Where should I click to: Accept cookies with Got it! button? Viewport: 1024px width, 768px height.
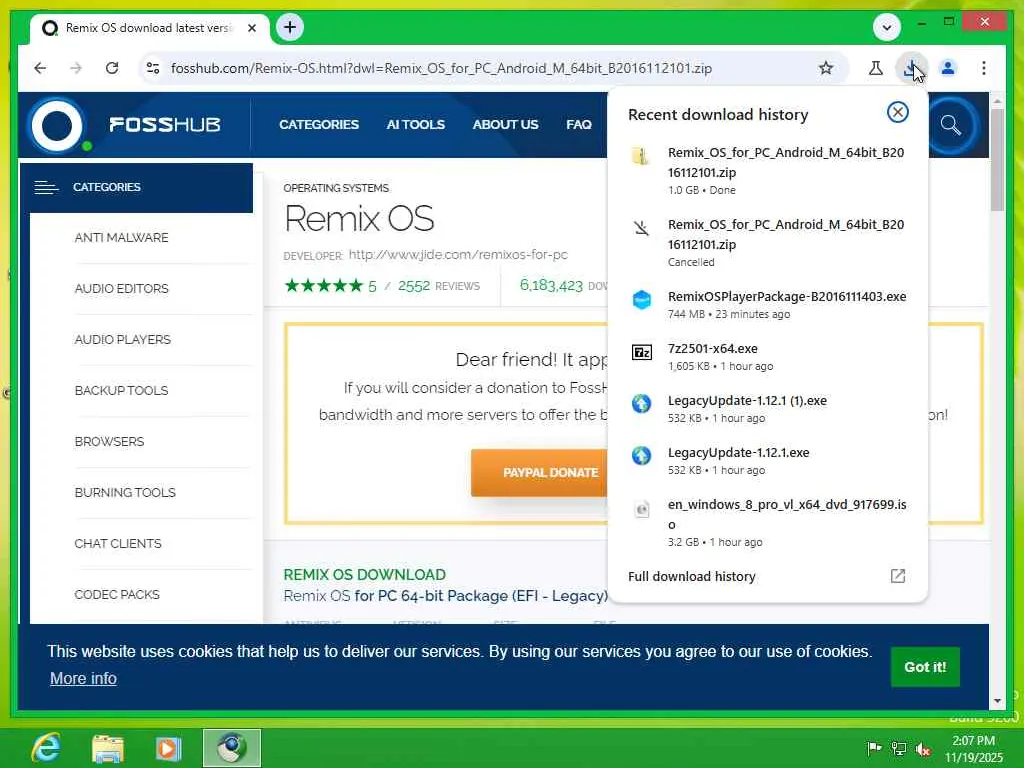[x=925, y=667]
